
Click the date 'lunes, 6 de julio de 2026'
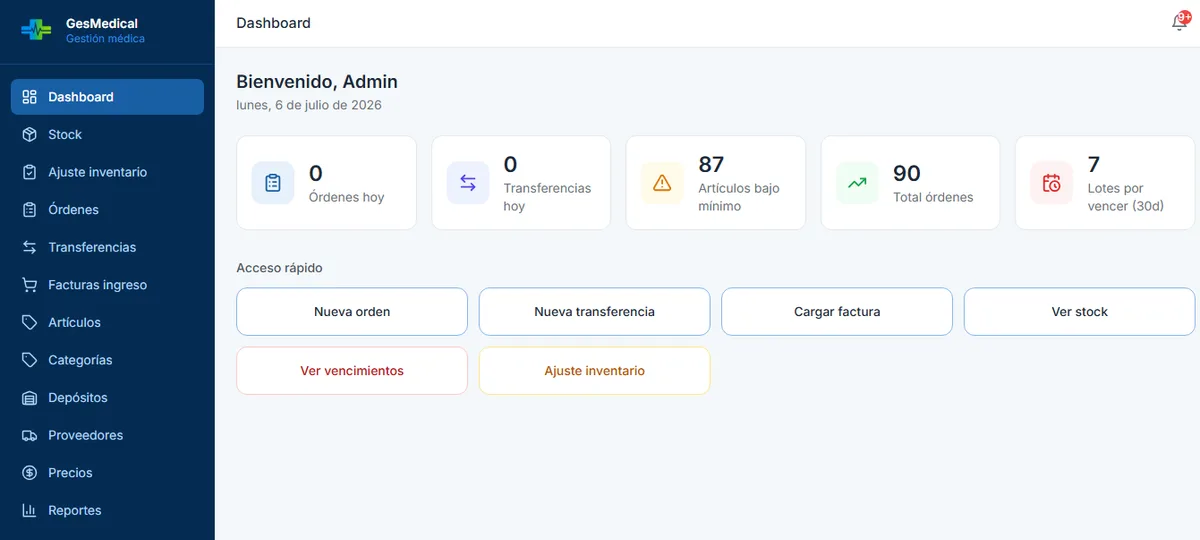pos(309,105)
